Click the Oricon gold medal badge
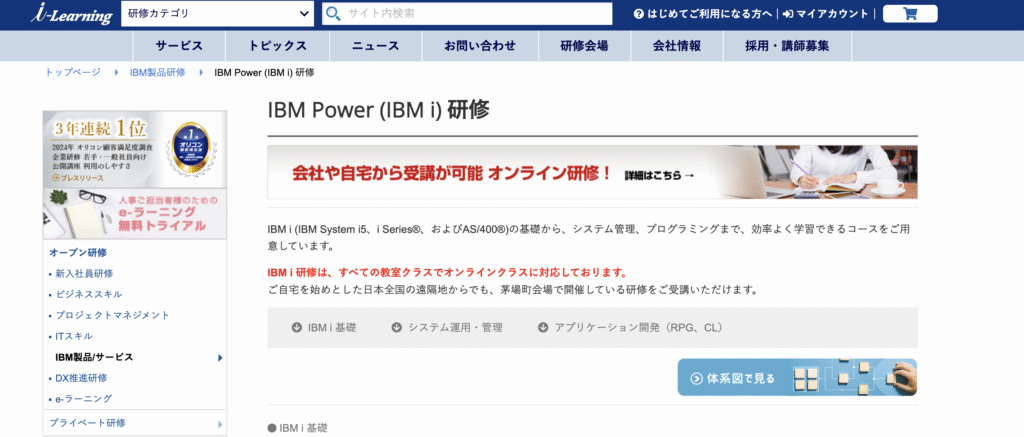 pyautogui.click(x=190, y=150)
